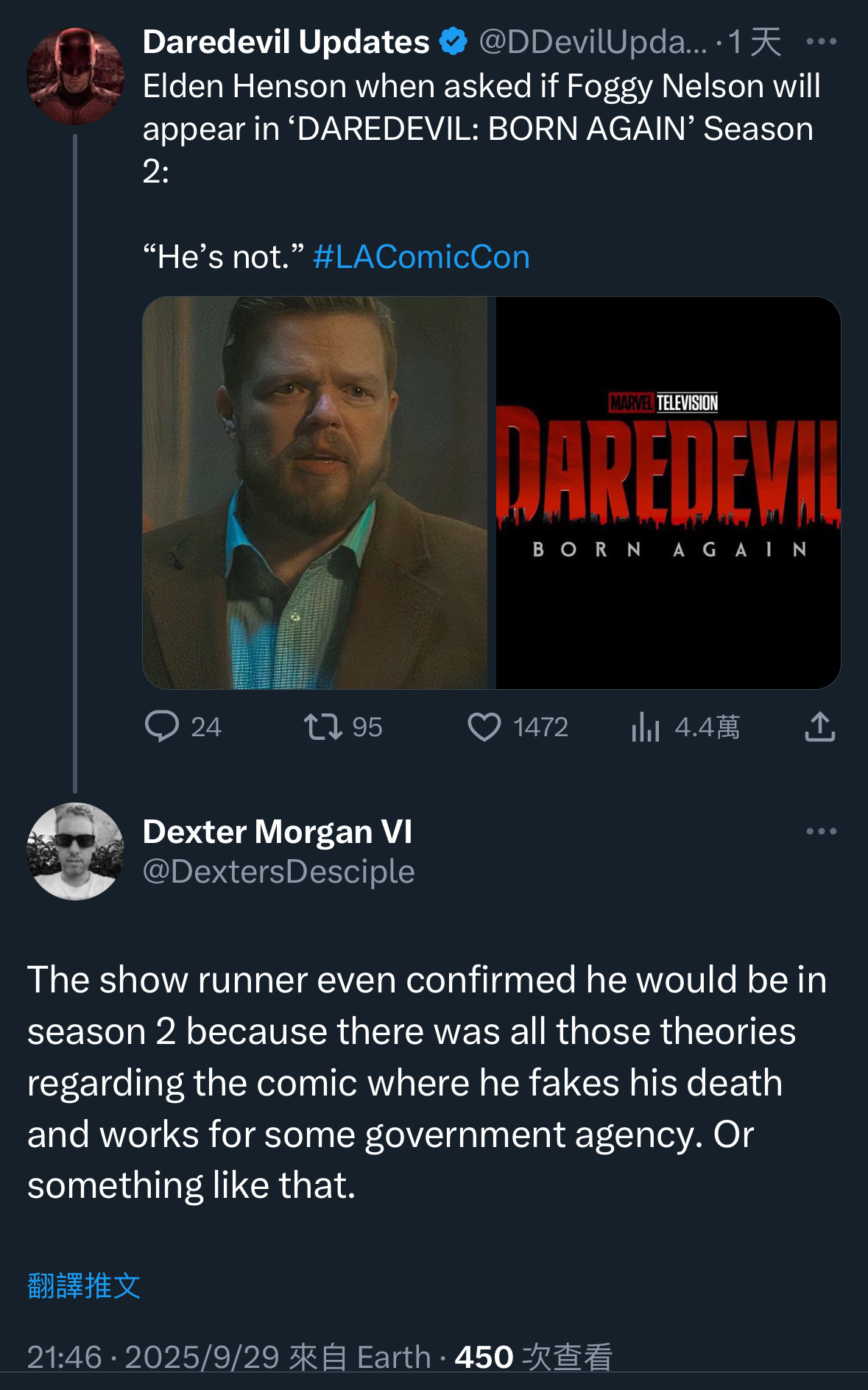Tap the share upload icon

[819, 727]
